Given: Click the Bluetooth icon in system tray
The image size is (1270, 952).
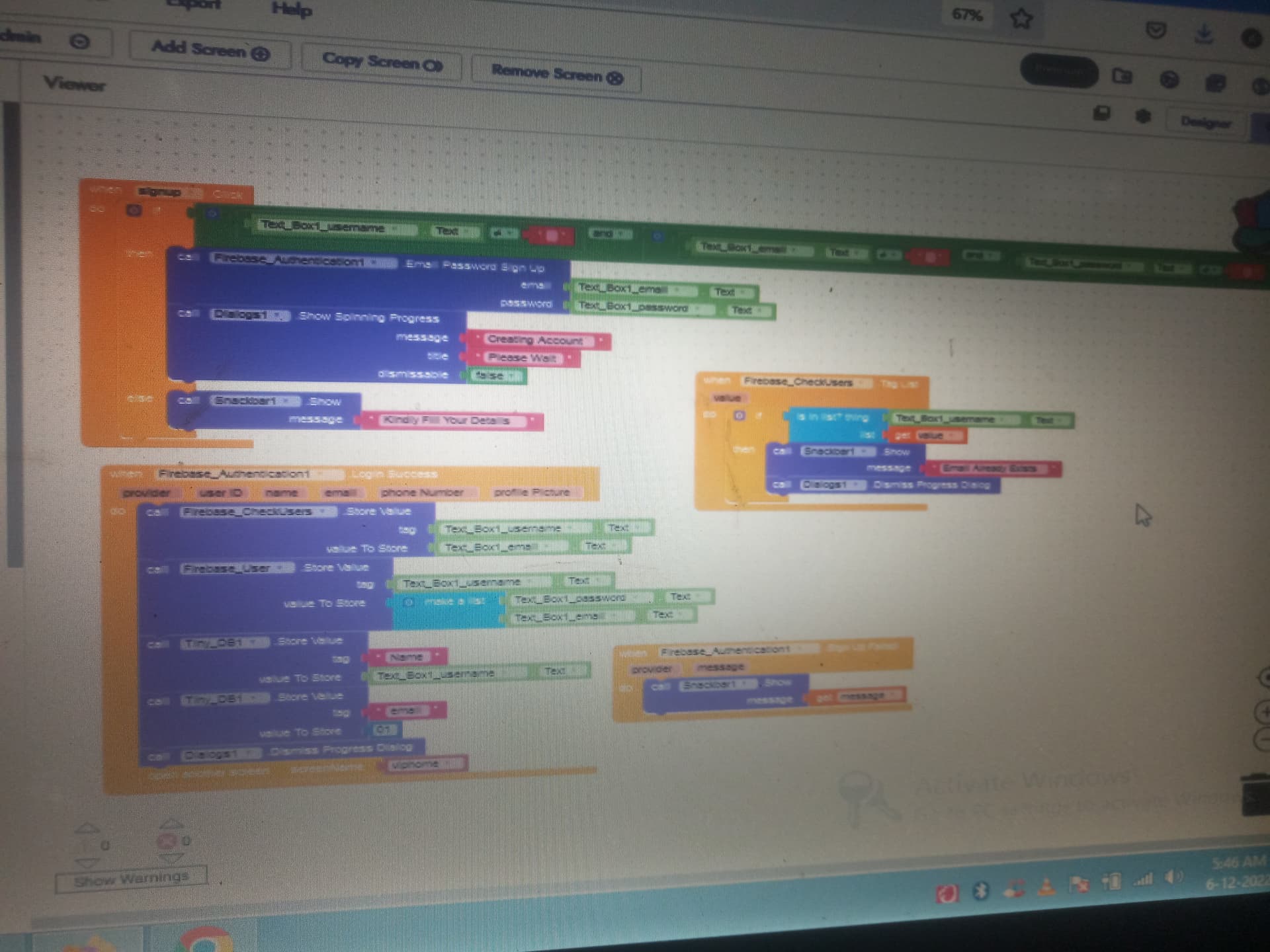Looking at the screenshot, I should tap(981, 891).
